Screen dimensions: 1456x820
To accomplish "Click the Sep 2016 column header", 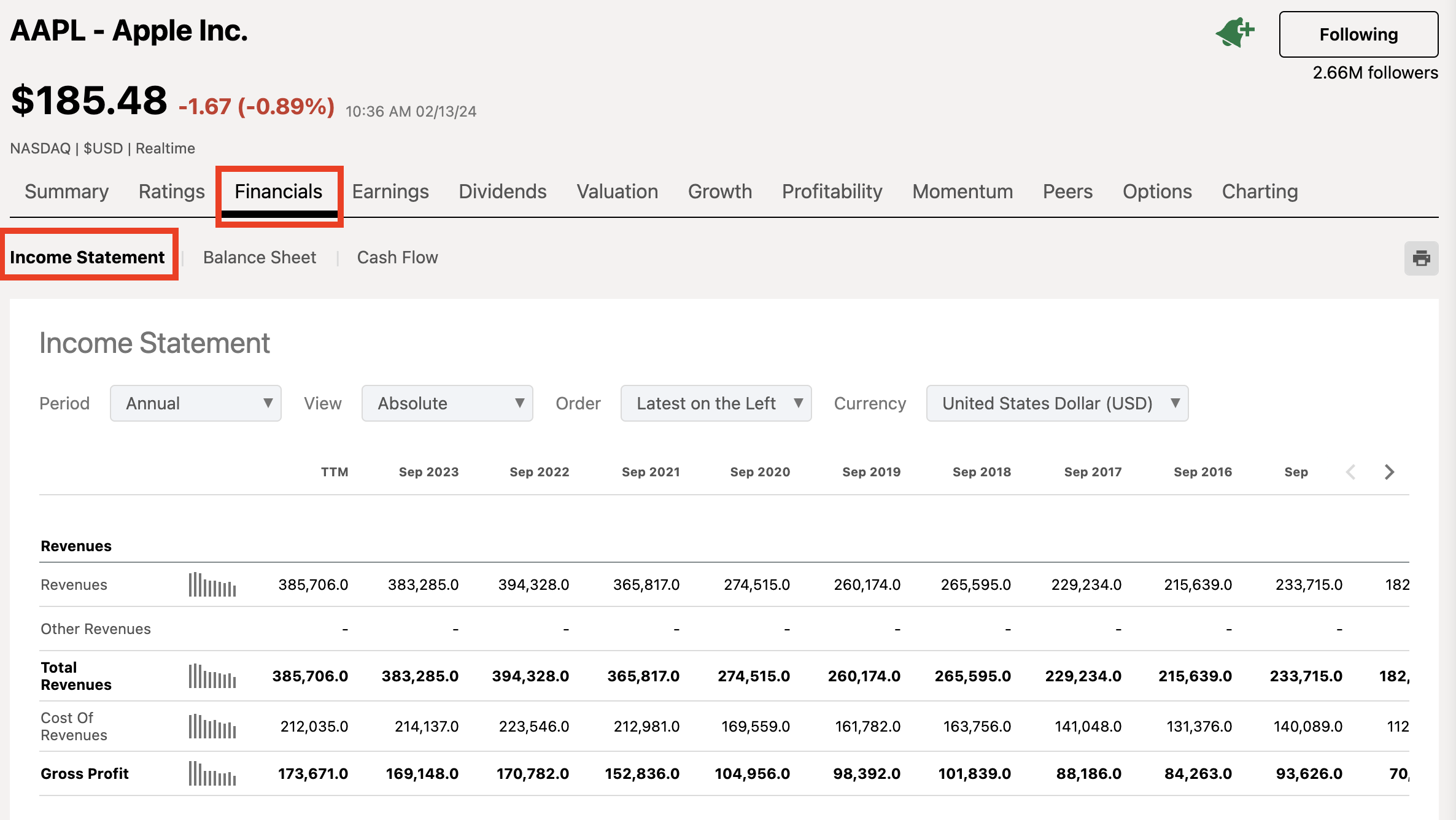I will pyautogui.click(x=1203, y=472).
